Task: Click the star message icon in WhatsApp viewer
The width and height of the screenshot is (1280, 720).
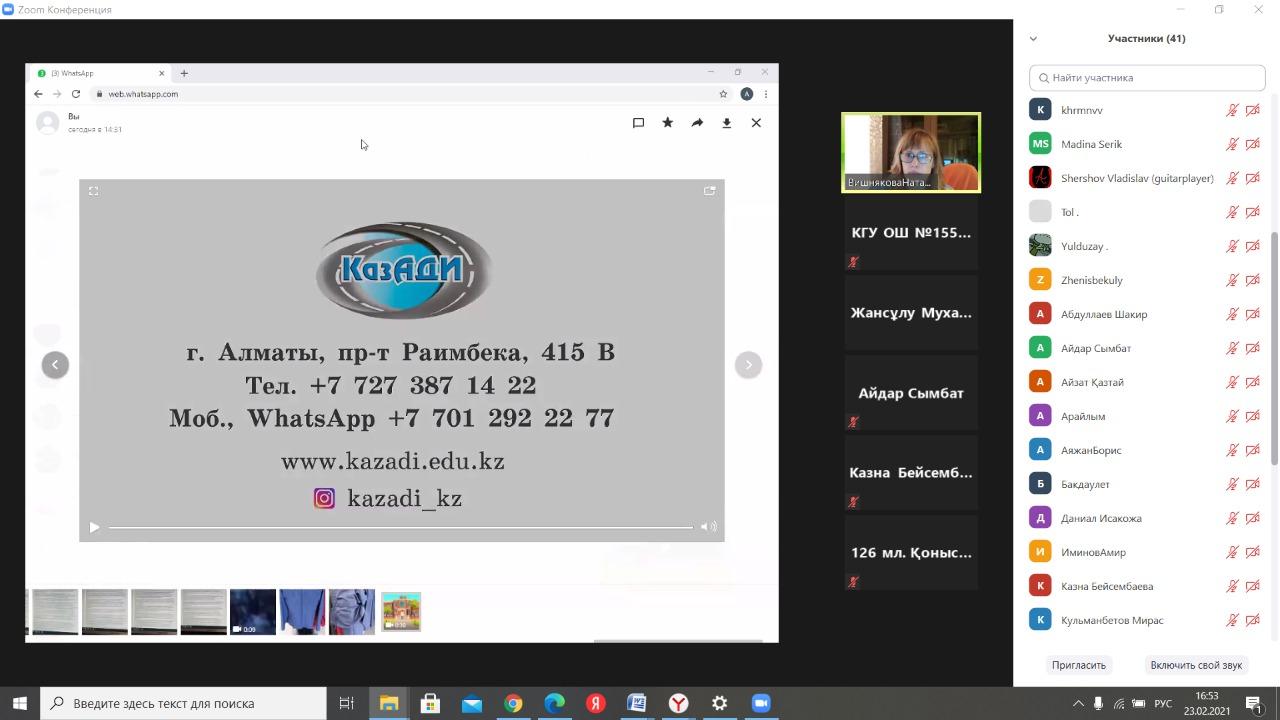Action: pyautogui.click(x=667, y=123)
